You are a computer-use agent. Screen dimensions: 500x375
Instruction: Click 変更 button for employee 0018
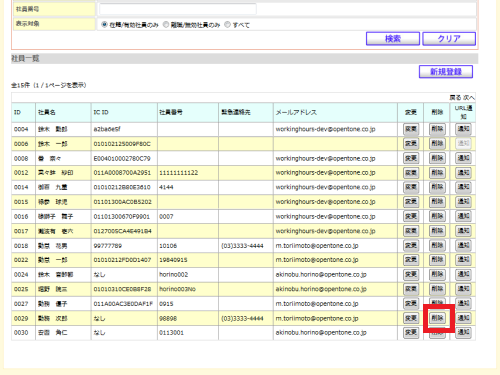point(411,246)
